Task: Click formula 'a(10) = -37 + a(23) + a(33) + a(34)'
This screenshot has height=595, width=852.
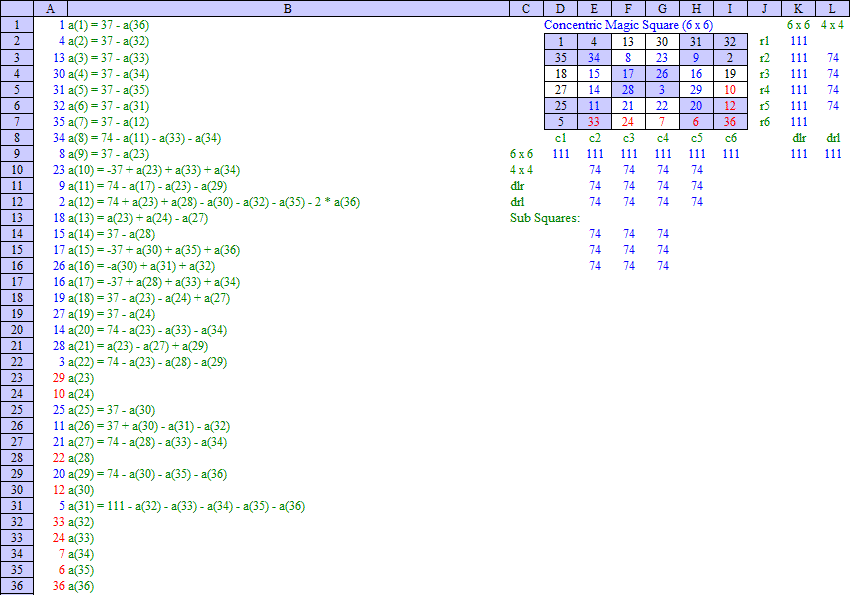Action: (x=154, y=170)
